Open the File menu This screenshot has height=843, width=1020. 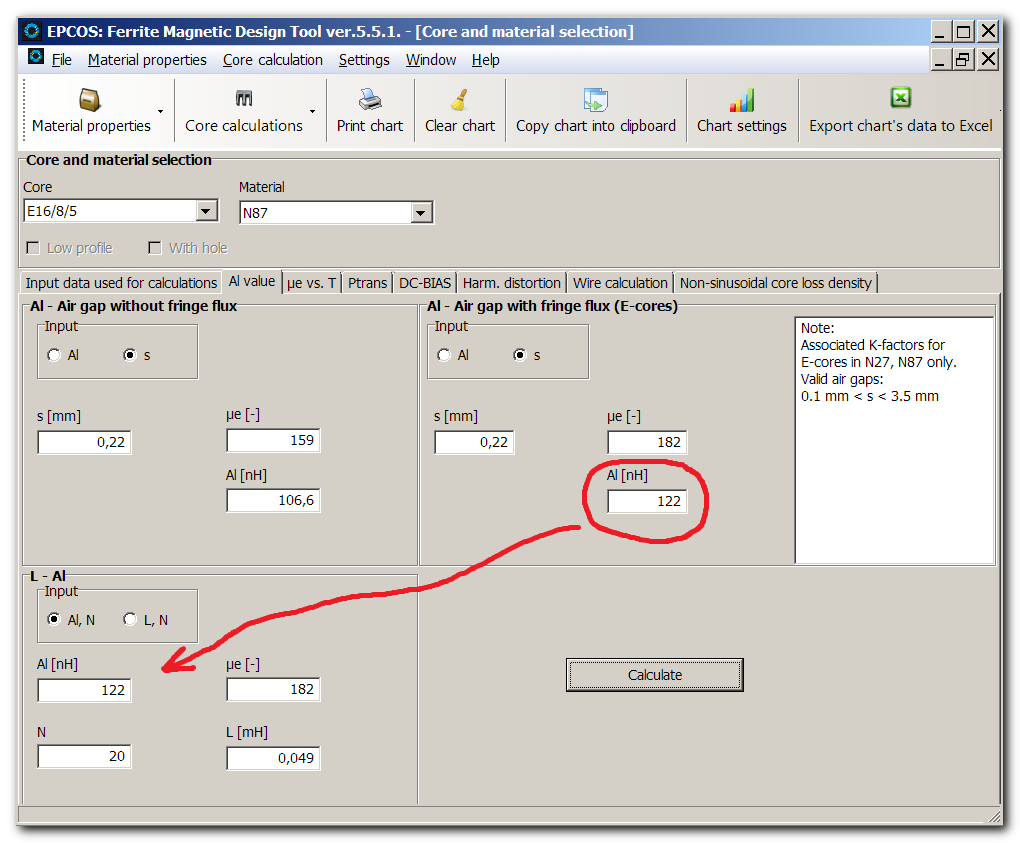[x=62, y=60]
